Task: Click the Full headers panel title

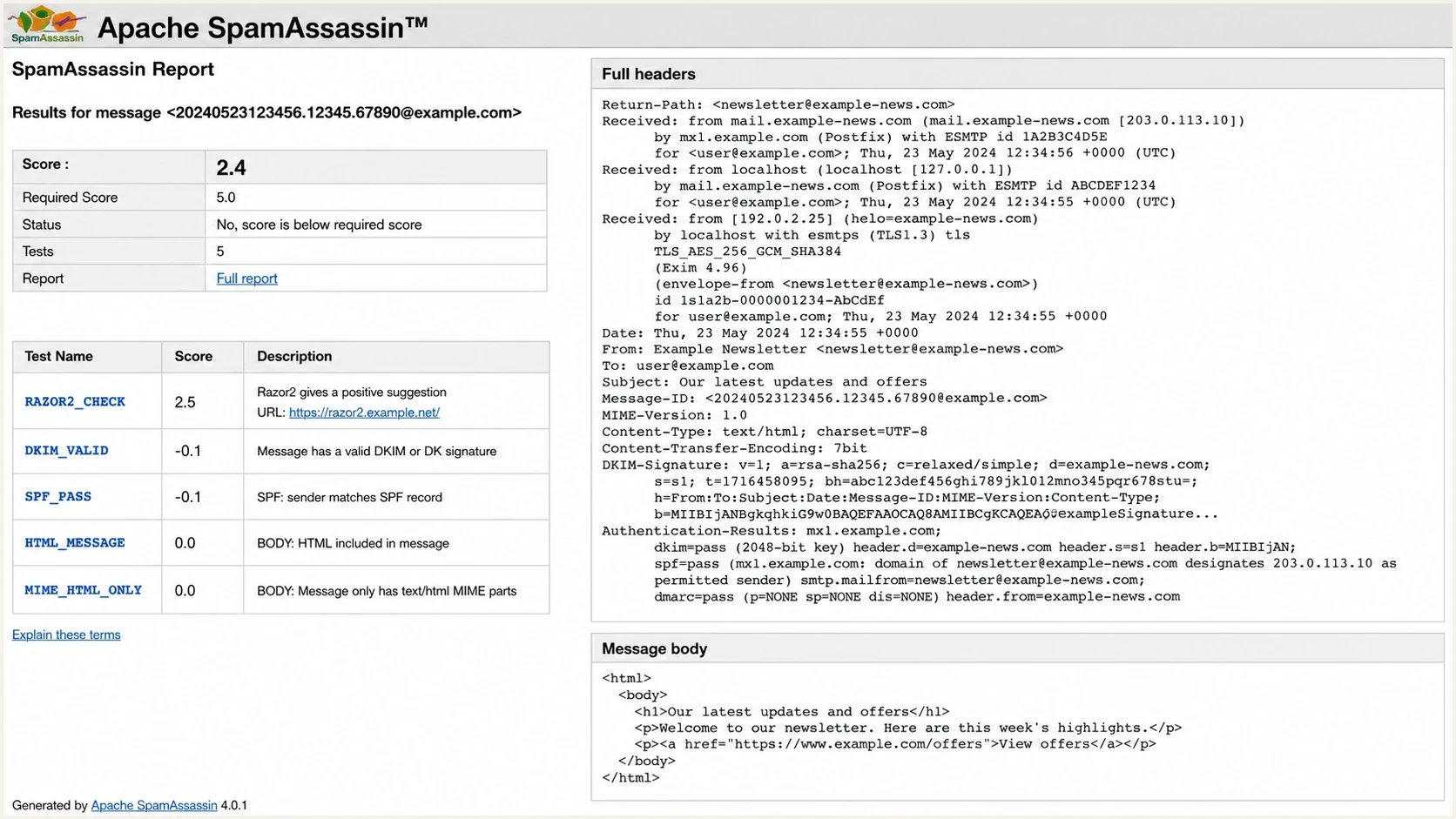Action: tap(649, 75)
